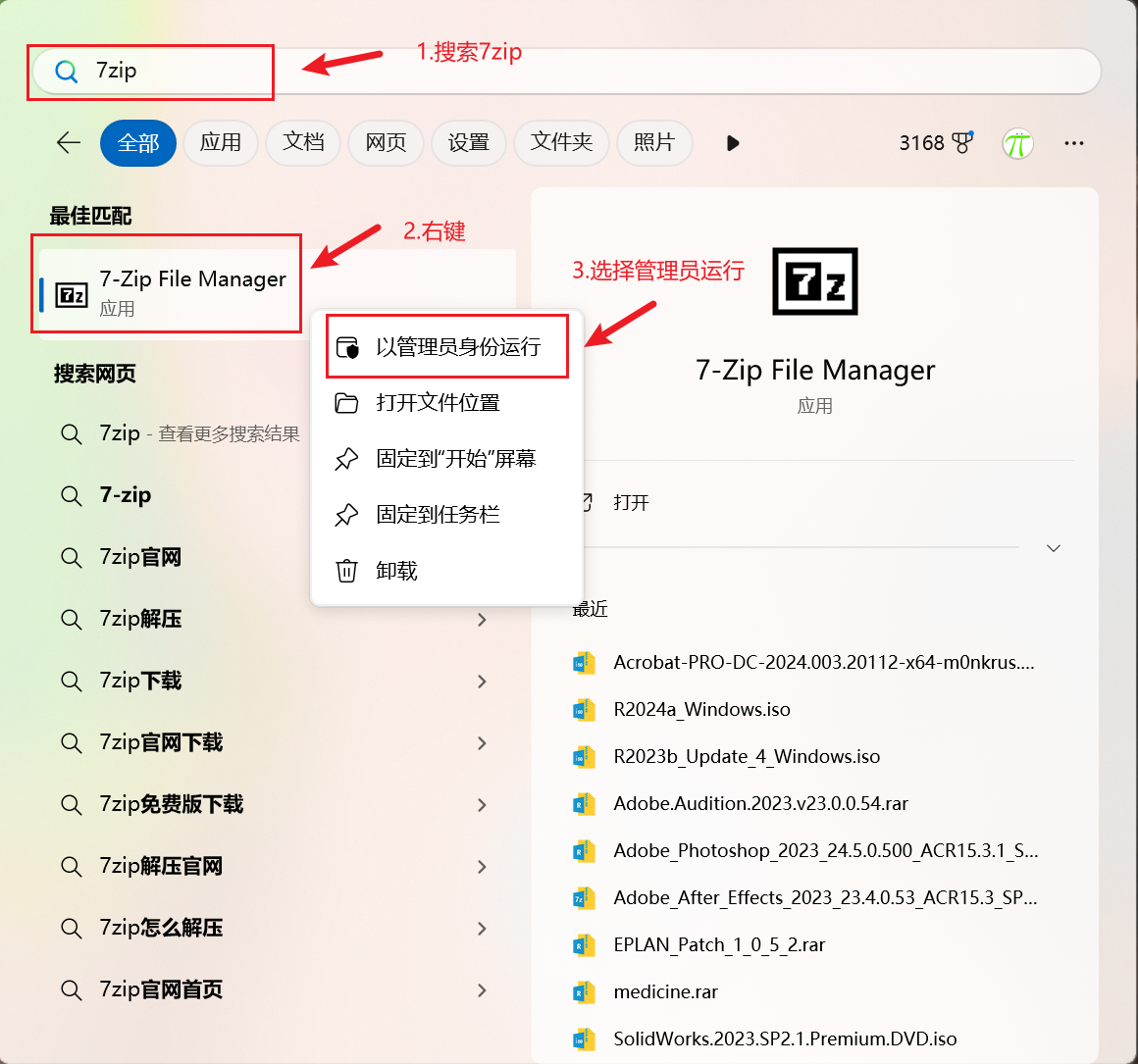
Task: Select the 设置 filter tab
Action: pos(469,143)
